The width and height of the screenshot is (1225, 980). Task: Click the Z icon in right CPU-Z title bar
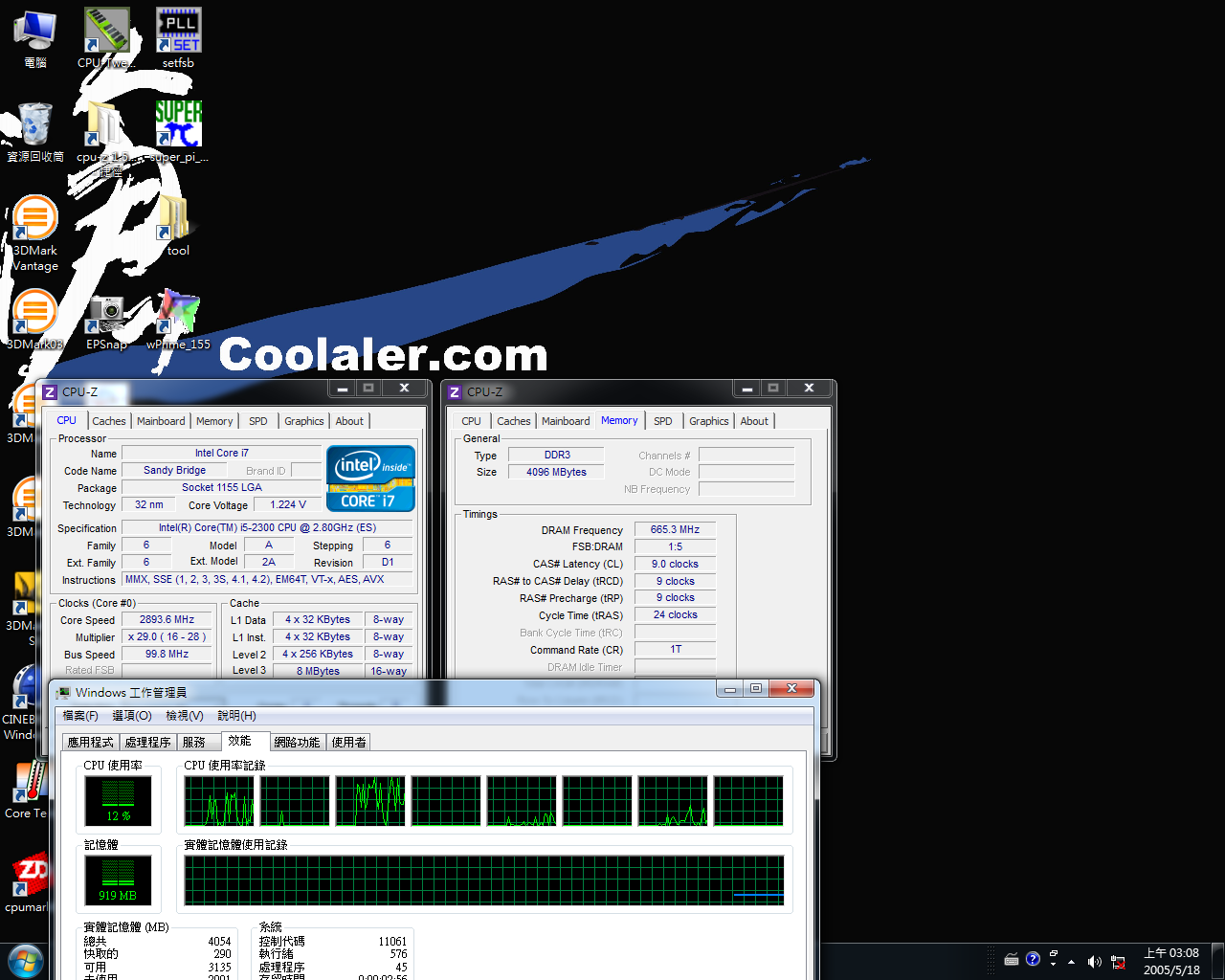[x=455, y=392]
